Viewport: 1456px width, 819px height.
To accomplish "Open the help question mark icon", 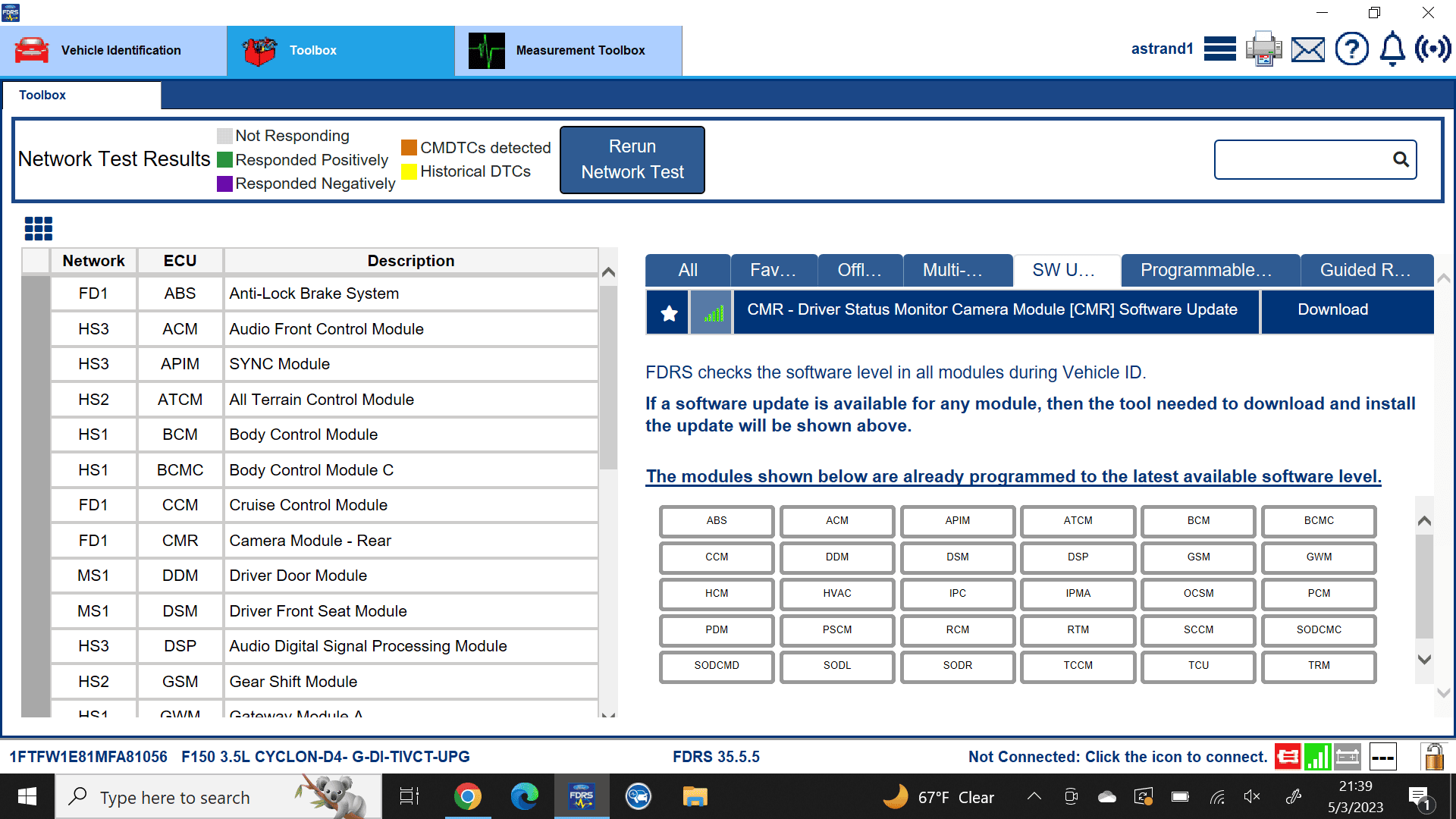I will (1351, 49).
